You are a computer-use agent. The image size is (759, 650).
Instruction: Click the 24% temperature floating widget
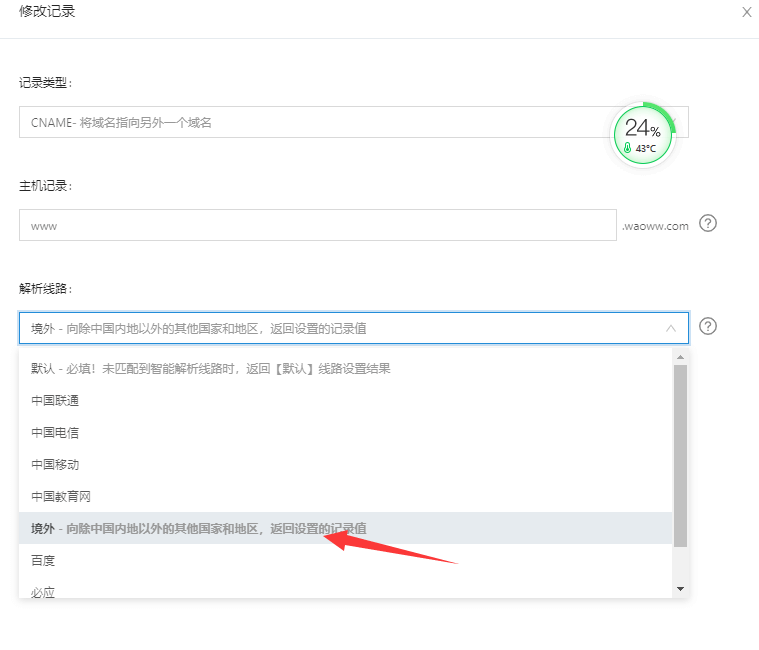(x=643, y=135)
